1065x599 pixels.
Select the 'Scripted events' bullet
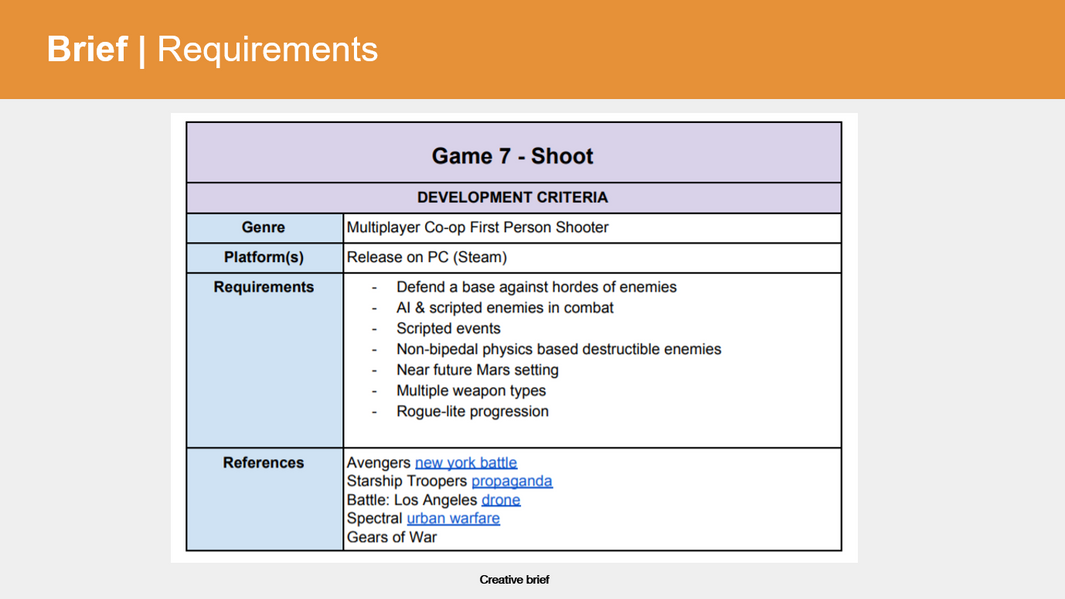pyautogui.click(x=448, y=329)
